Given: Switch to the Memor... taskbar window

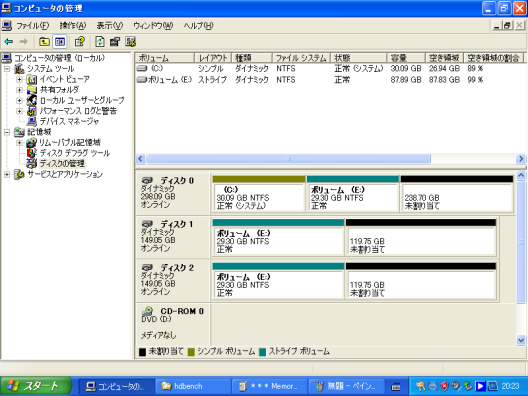Looking at the screenshot, I should tap(270, 386).
